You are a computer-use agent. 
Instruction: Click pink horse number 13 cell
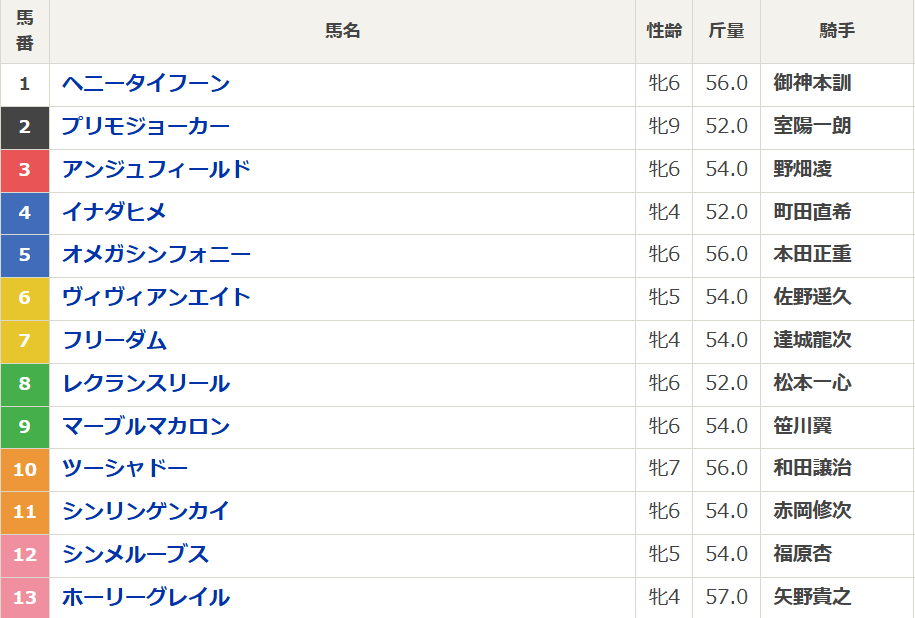click(x=25, y=598)
